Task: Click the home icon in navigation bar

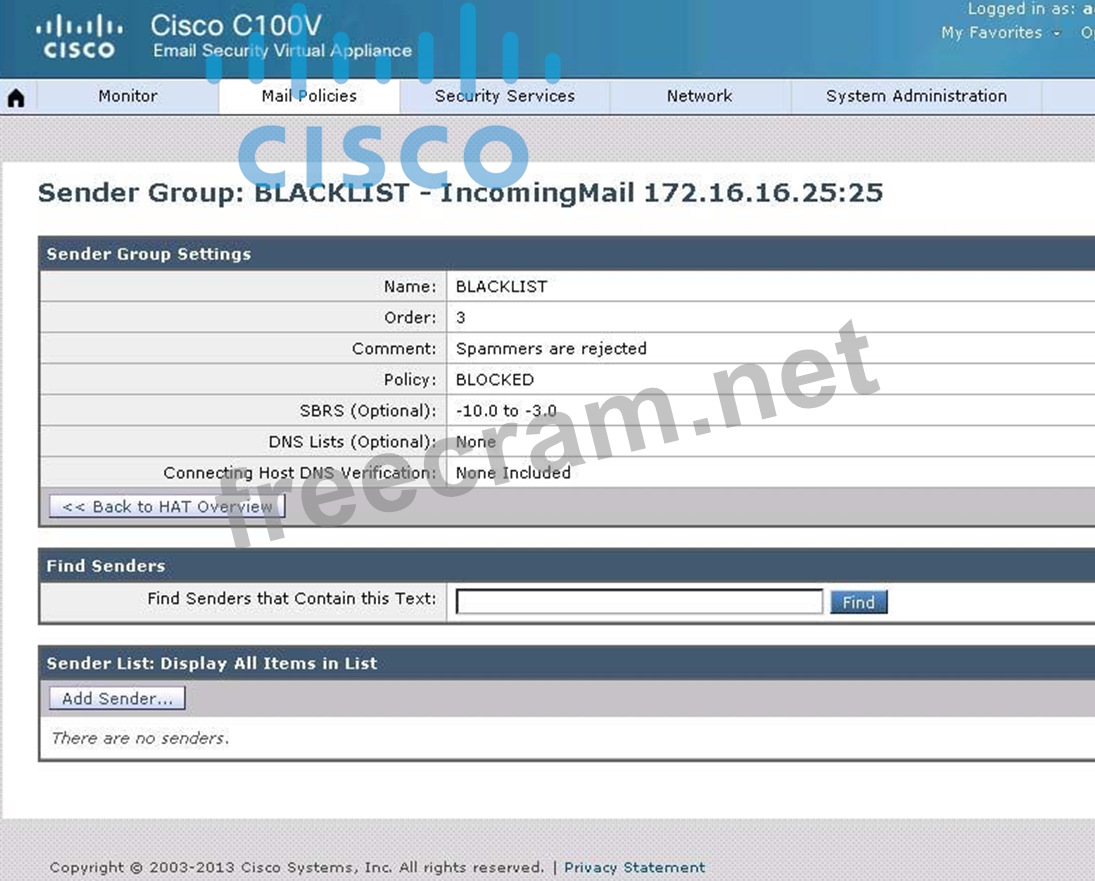Action: click(16, 97)
